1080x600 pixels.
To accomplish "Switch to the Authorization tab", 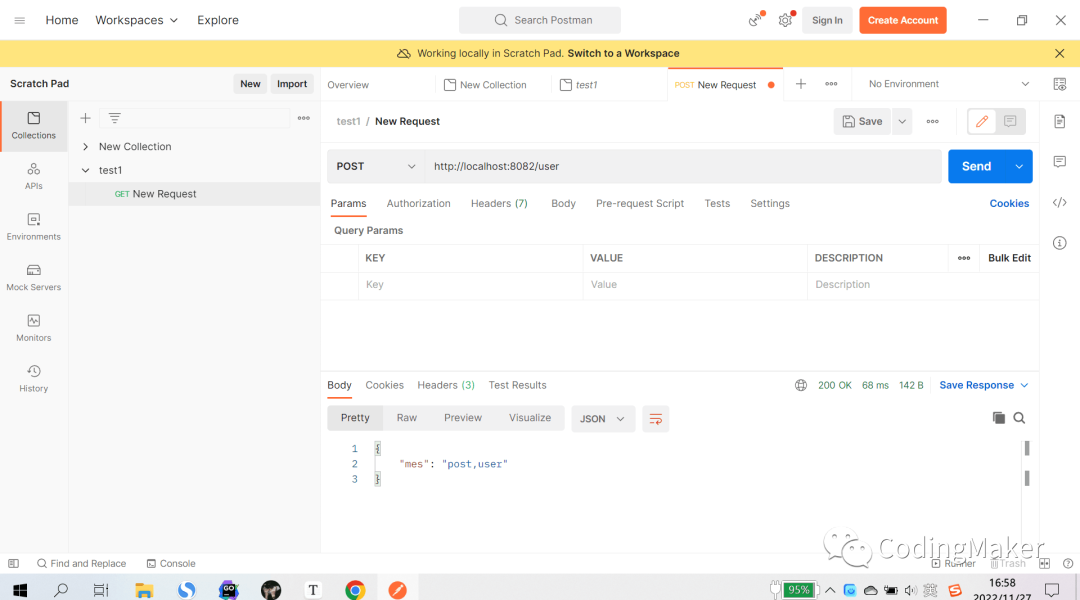I will (418, 203).
